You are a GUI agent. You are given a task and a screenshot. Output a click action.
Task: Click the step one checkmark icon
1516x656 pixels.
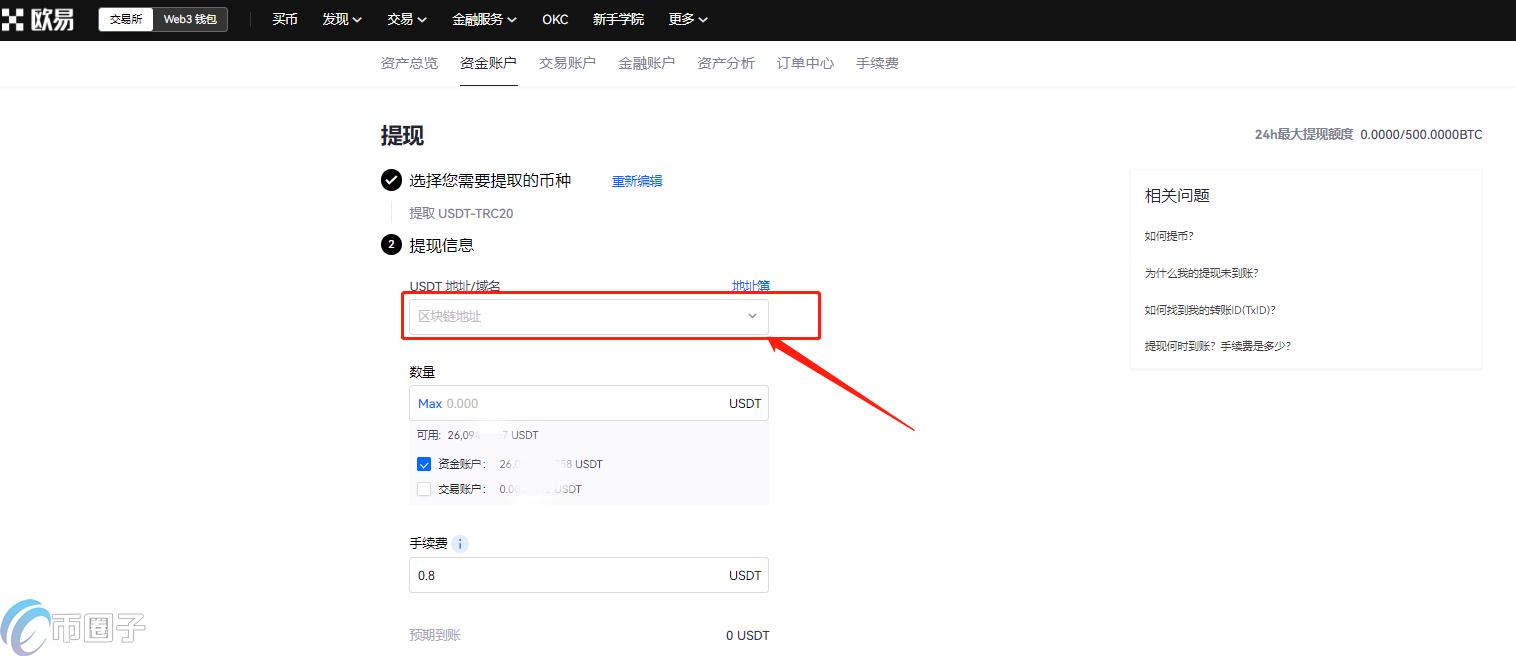[391, 181]
